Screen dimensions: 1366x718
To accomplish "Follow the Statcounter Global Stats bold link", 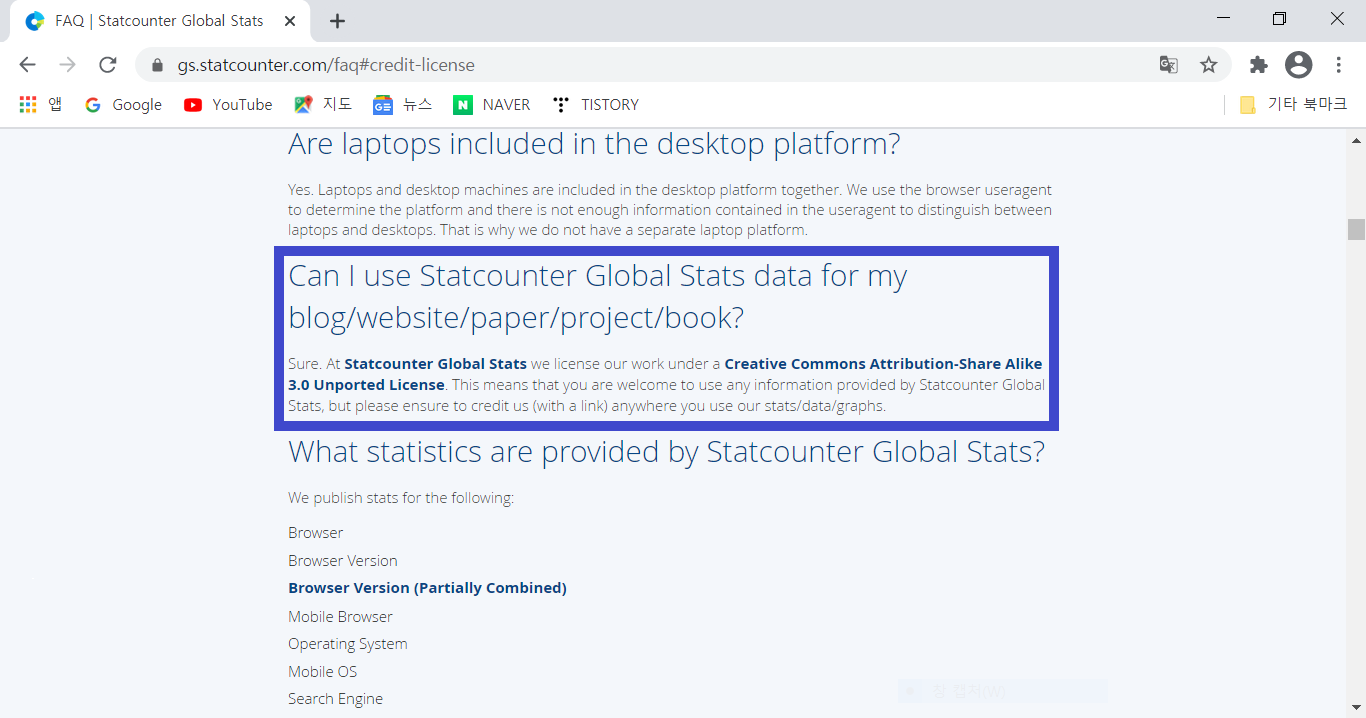I will (435, 364).
